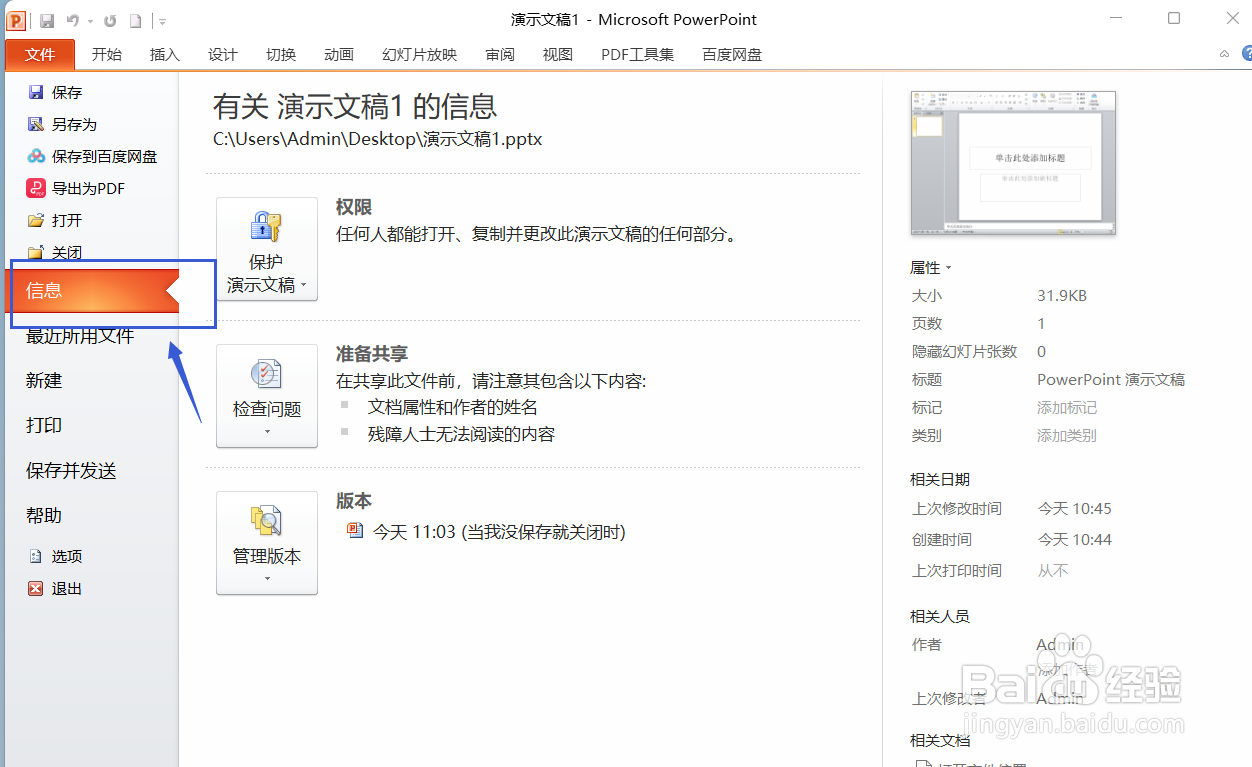Switch to the 插入 ribbon tab
This screenshot has height=767, width=1252.
165,55
